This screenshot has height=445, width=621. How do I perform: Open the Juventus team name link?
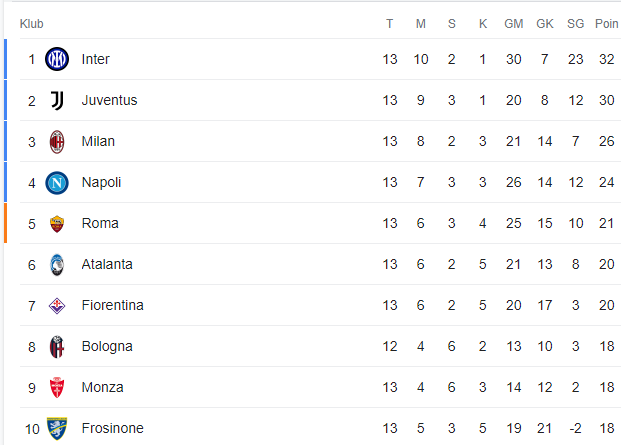click(x=109, y=101)
